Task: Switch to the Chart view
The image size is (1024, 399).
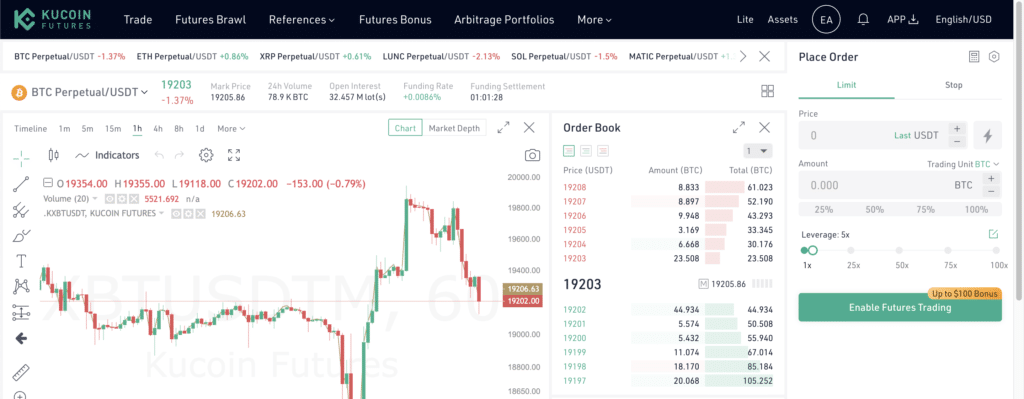Action: (x=405, y=128)
